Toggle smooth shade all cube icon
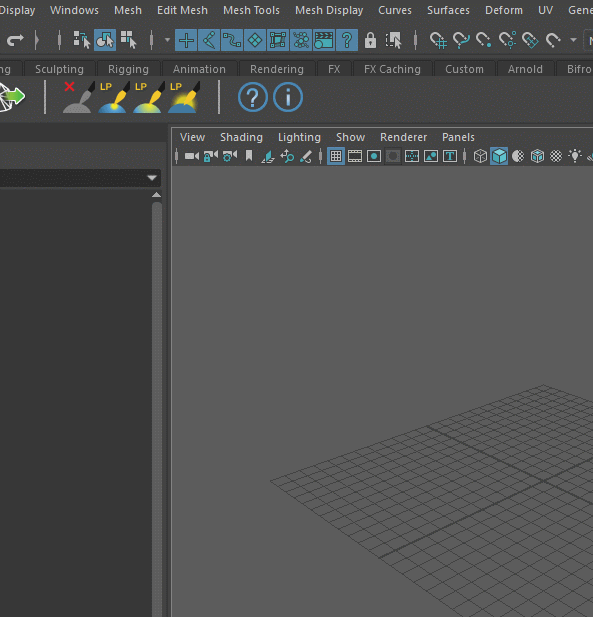Image resolution: width=593 pixels, height=617 pixels. tap(499, 156)
